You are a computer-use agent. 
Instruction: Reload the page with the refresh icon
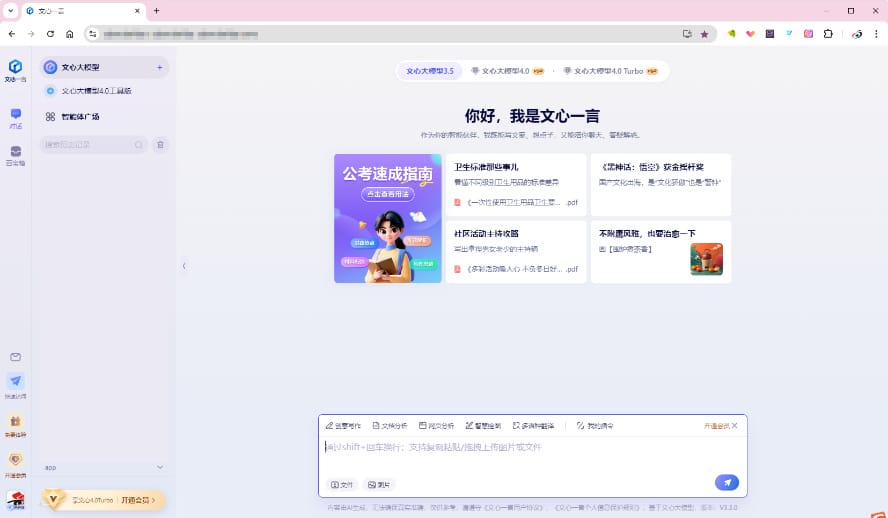pos(50,34)
